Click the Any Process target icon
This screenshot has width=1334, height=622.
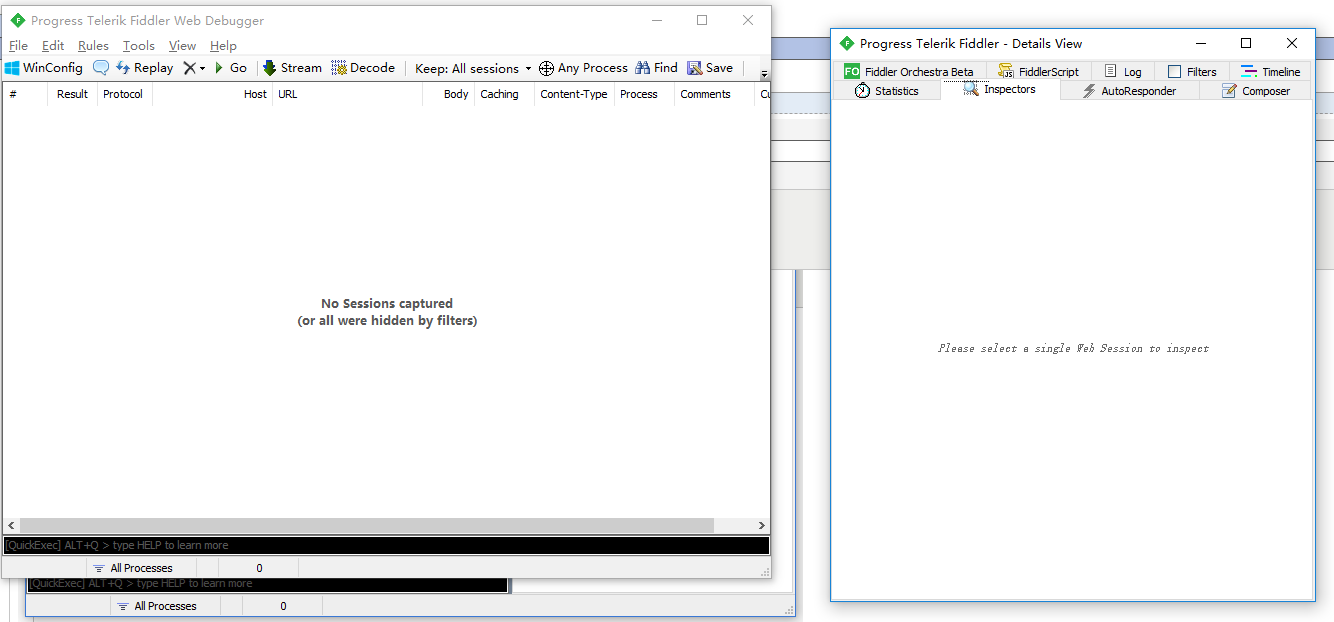point(546,68)
